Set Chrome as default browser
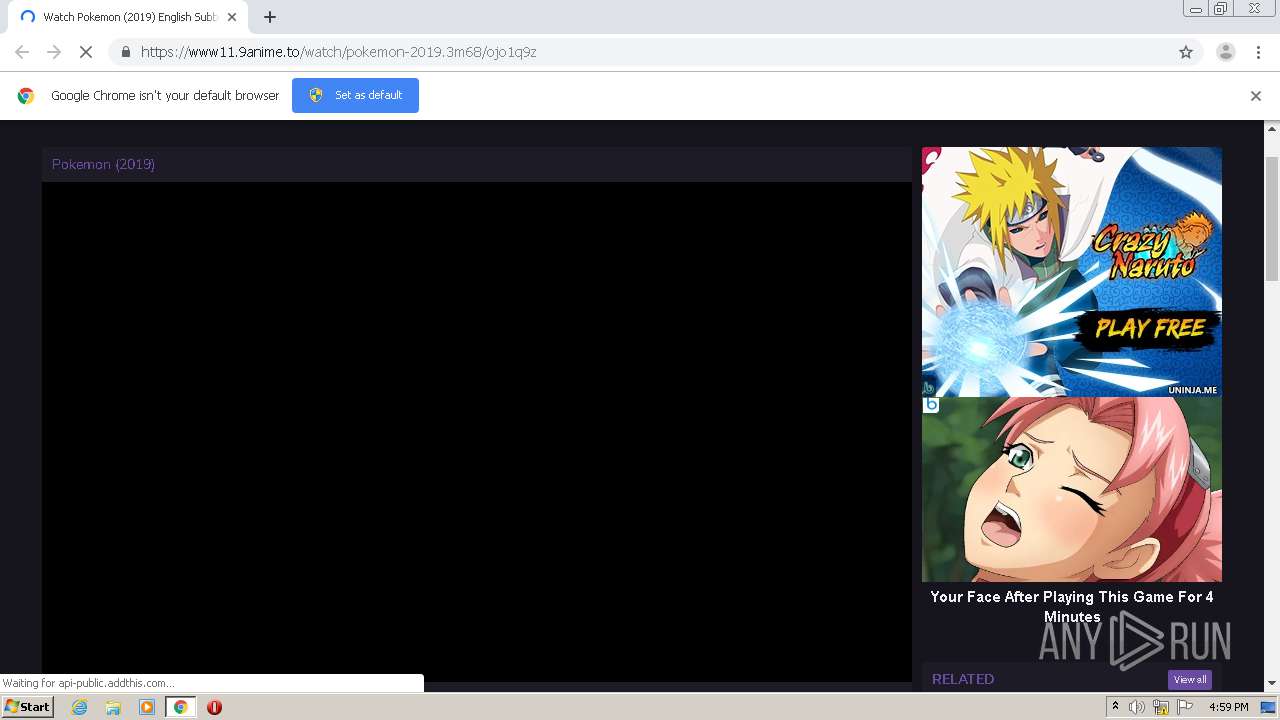Screen dimensions: 1280x720 (355, 95)
